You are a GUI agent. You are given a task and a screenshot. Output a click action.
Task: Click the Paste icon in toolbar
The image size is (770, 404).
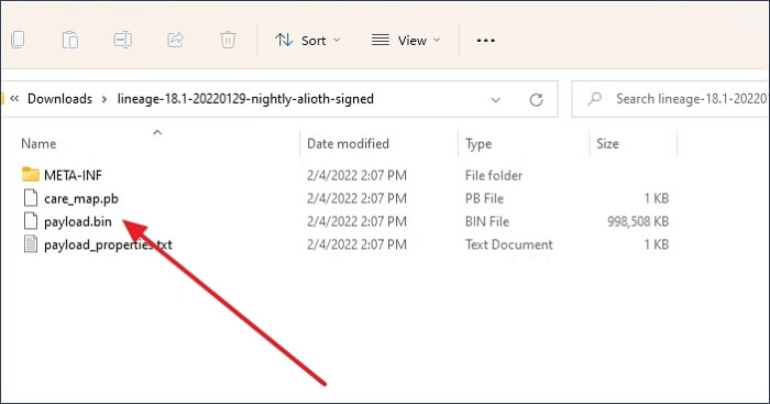(x=70, y=40)
